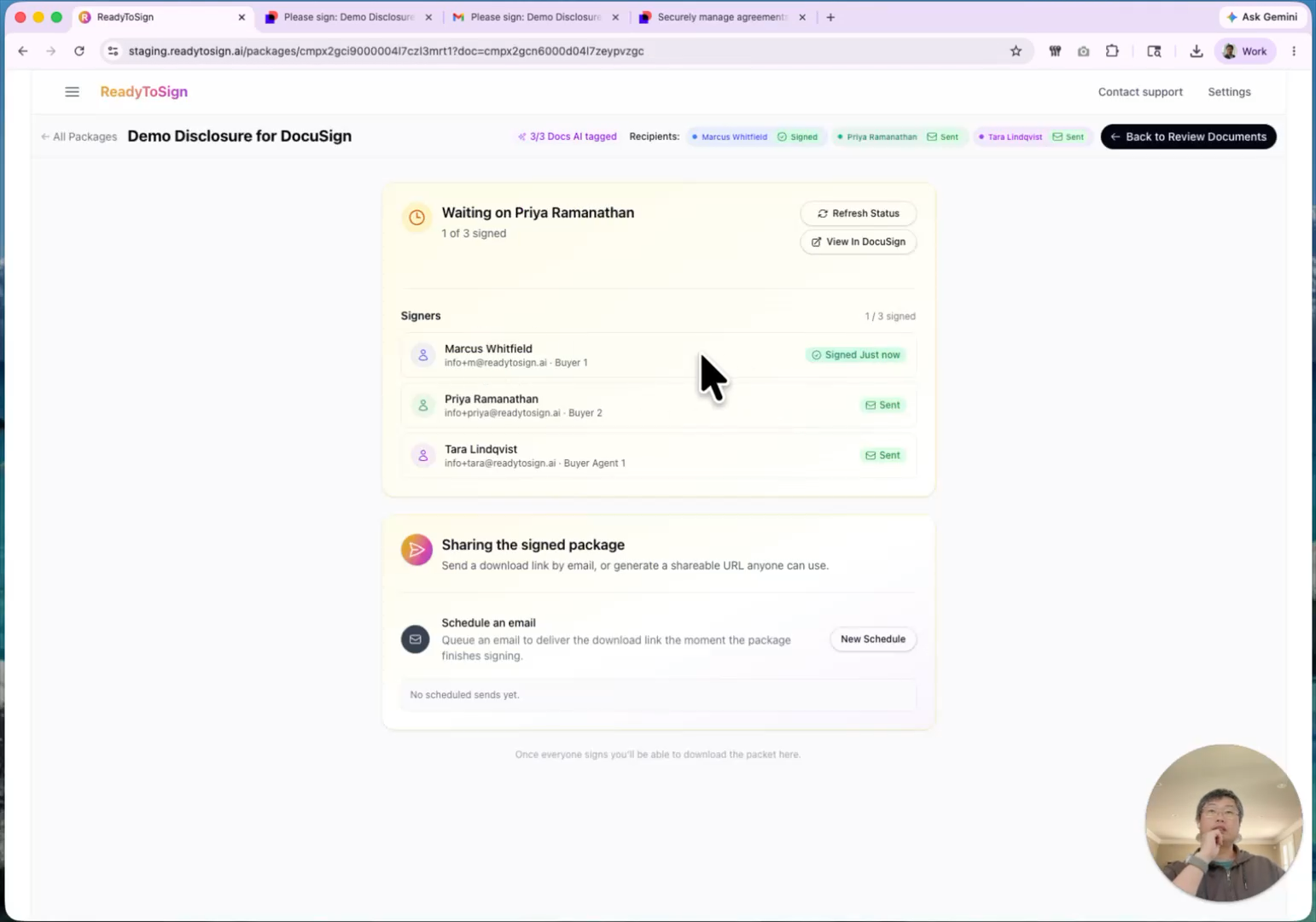
Task: Reload the current page
Action: tap(79, 51)
